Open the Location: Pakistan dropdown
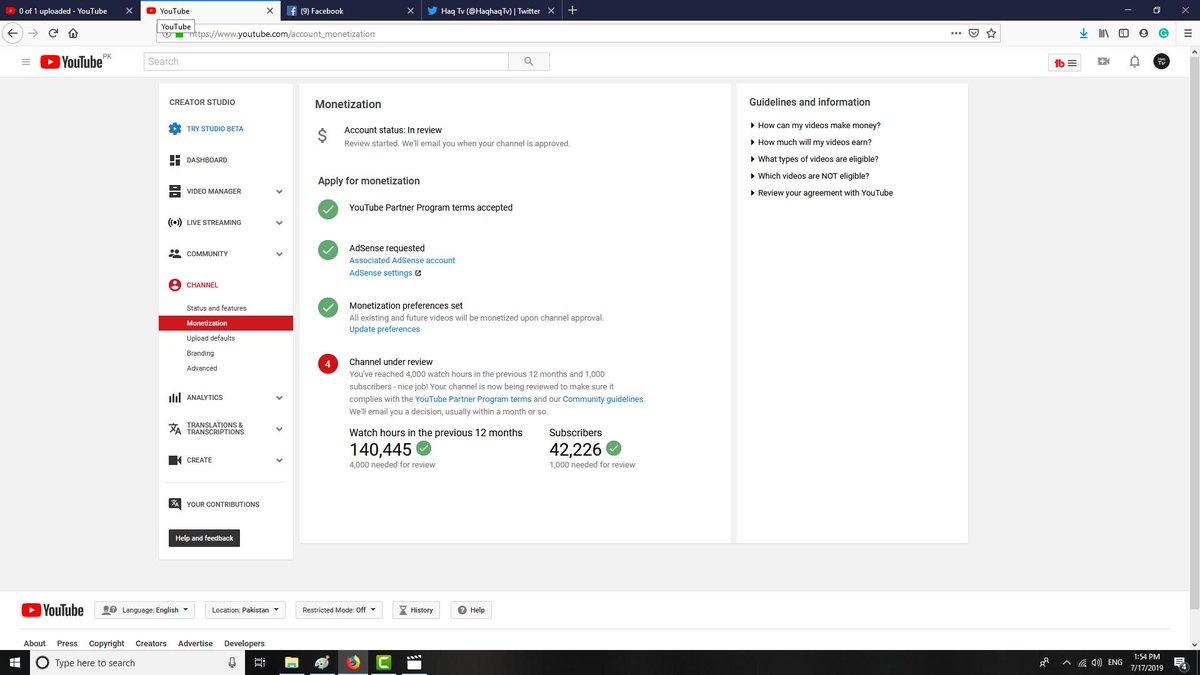The width and height of the screenshot is (1200, 675). 245,610
